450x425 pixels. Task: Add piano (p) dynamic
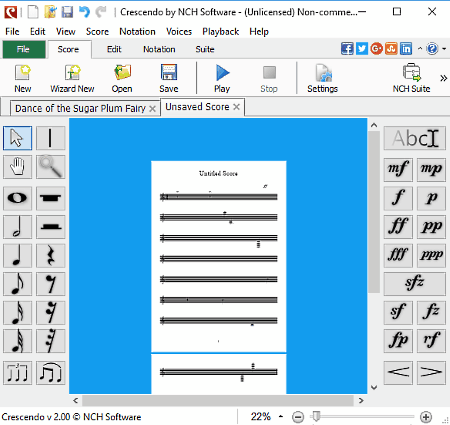click(431, 198)
